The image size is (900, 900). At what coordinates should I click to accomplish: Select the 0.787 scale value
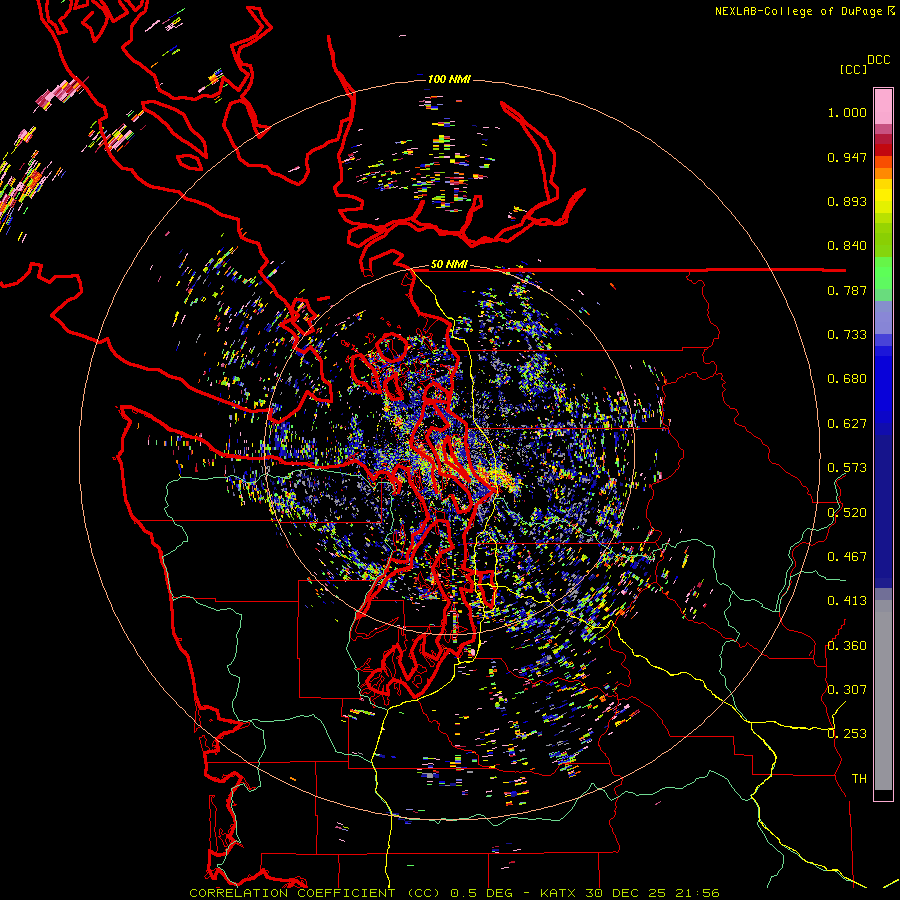pyautogui.click(x=847, y=290)
